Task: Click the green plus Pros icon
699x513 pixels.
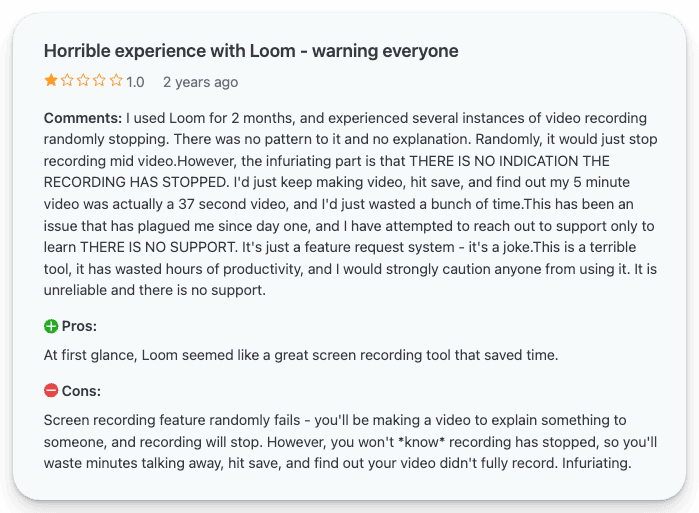Action: click(x=51, y=326)
